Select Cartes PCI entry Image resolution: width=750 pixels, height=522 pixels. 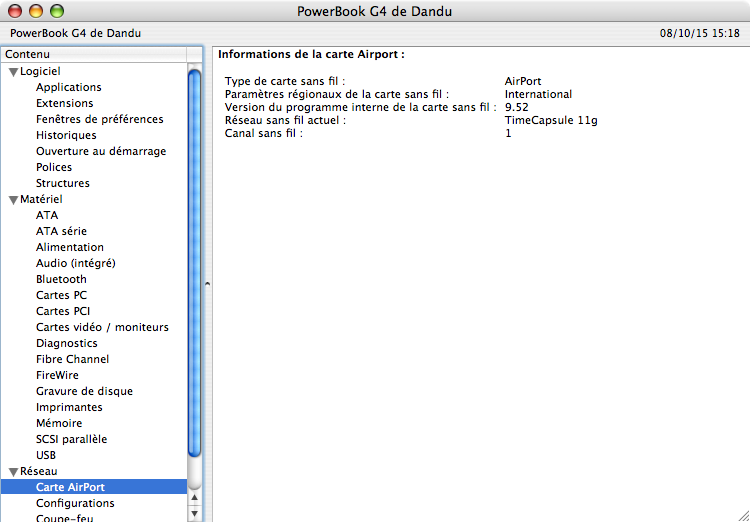(63, 311)
